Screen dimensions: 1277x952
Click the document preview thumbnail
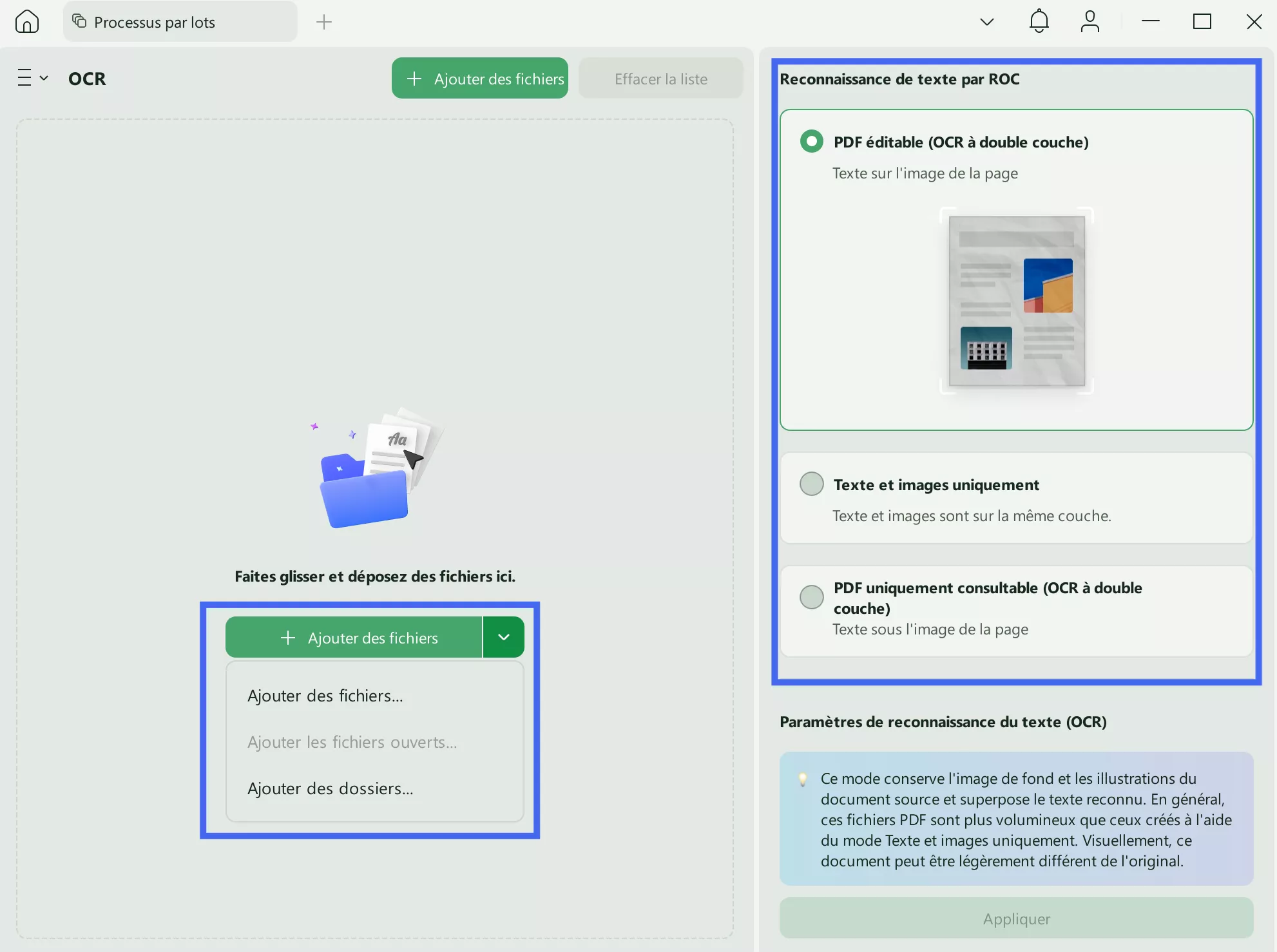click(x=1016, y=301)
